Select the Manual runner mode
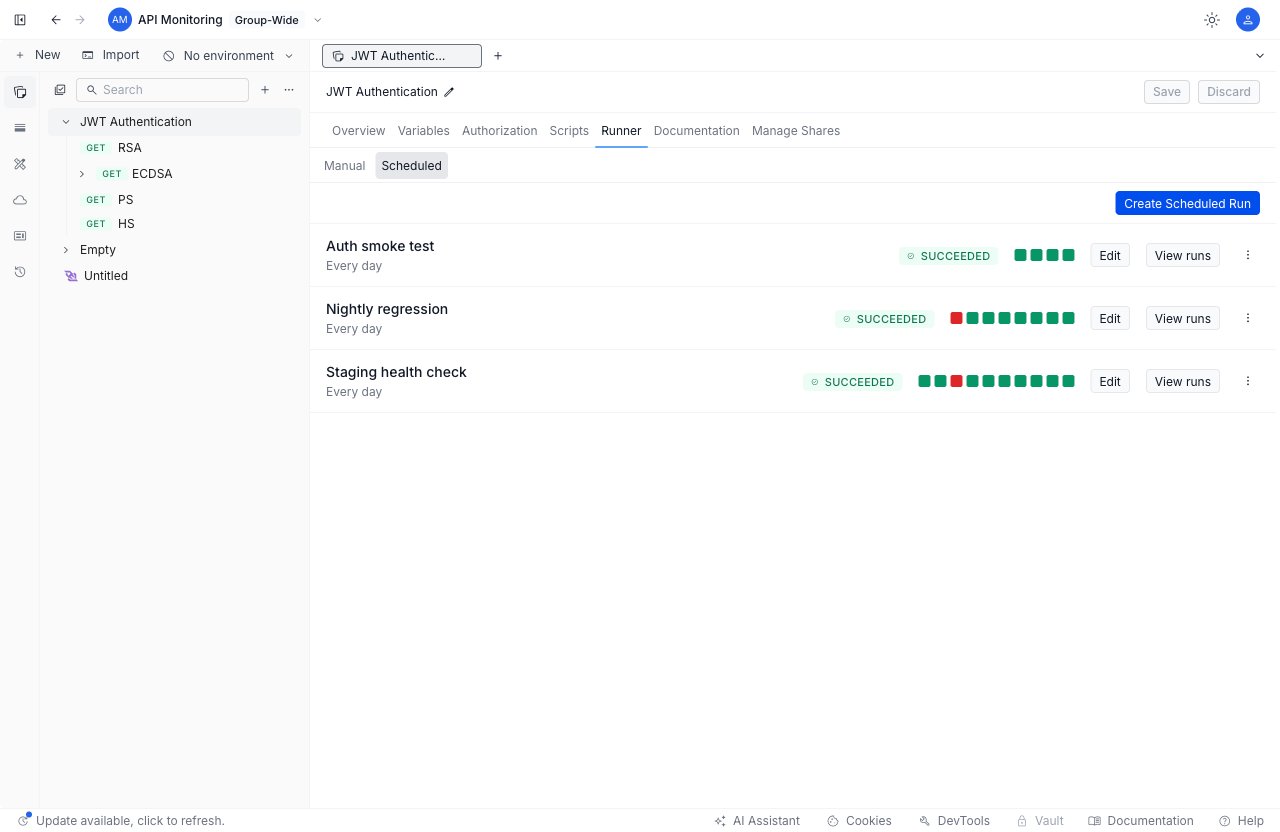The image size is (1280, 832). point(344,166)
